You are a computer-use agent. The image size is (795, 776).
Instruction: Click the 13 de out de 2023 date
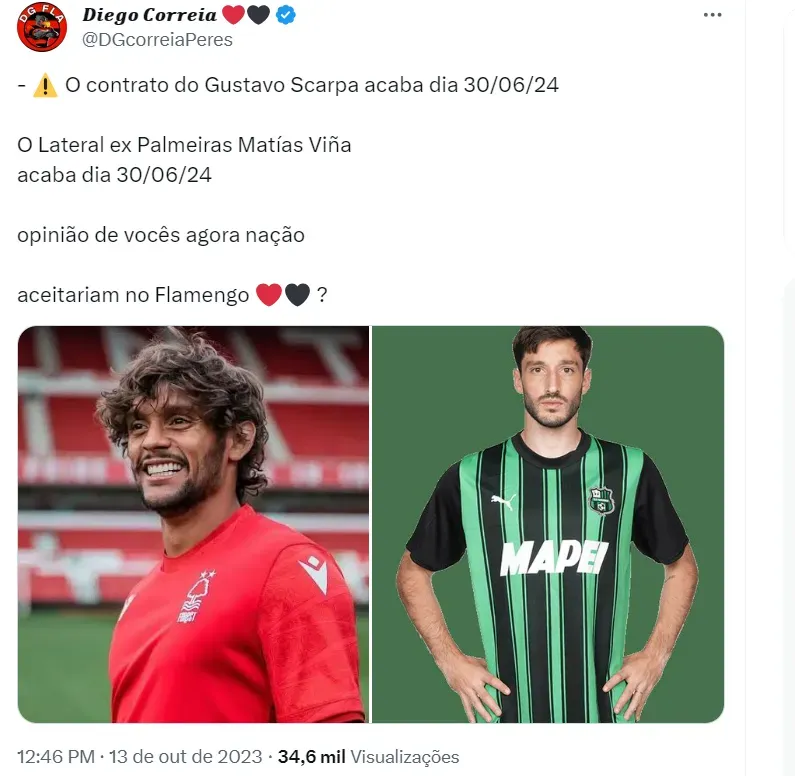[x=186, y=757]
